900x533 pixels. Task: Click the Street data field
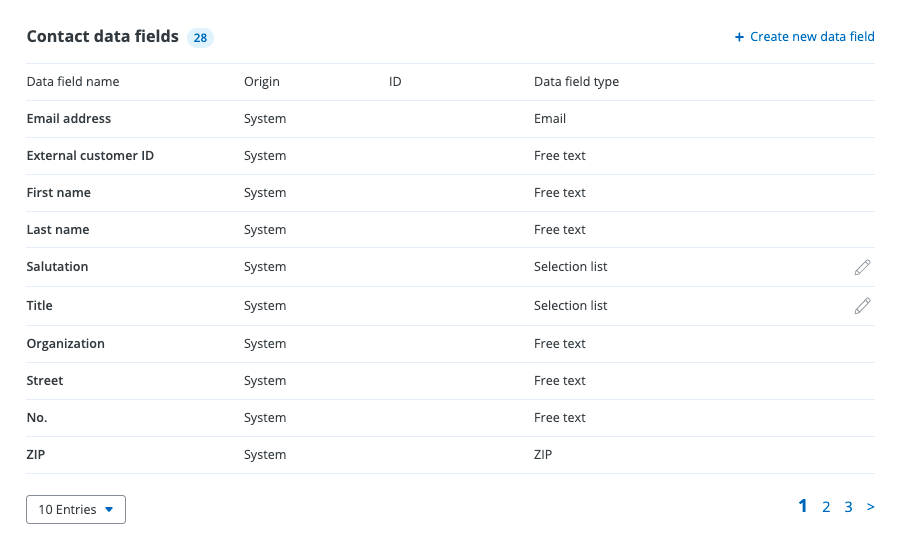tap(45, 381)
